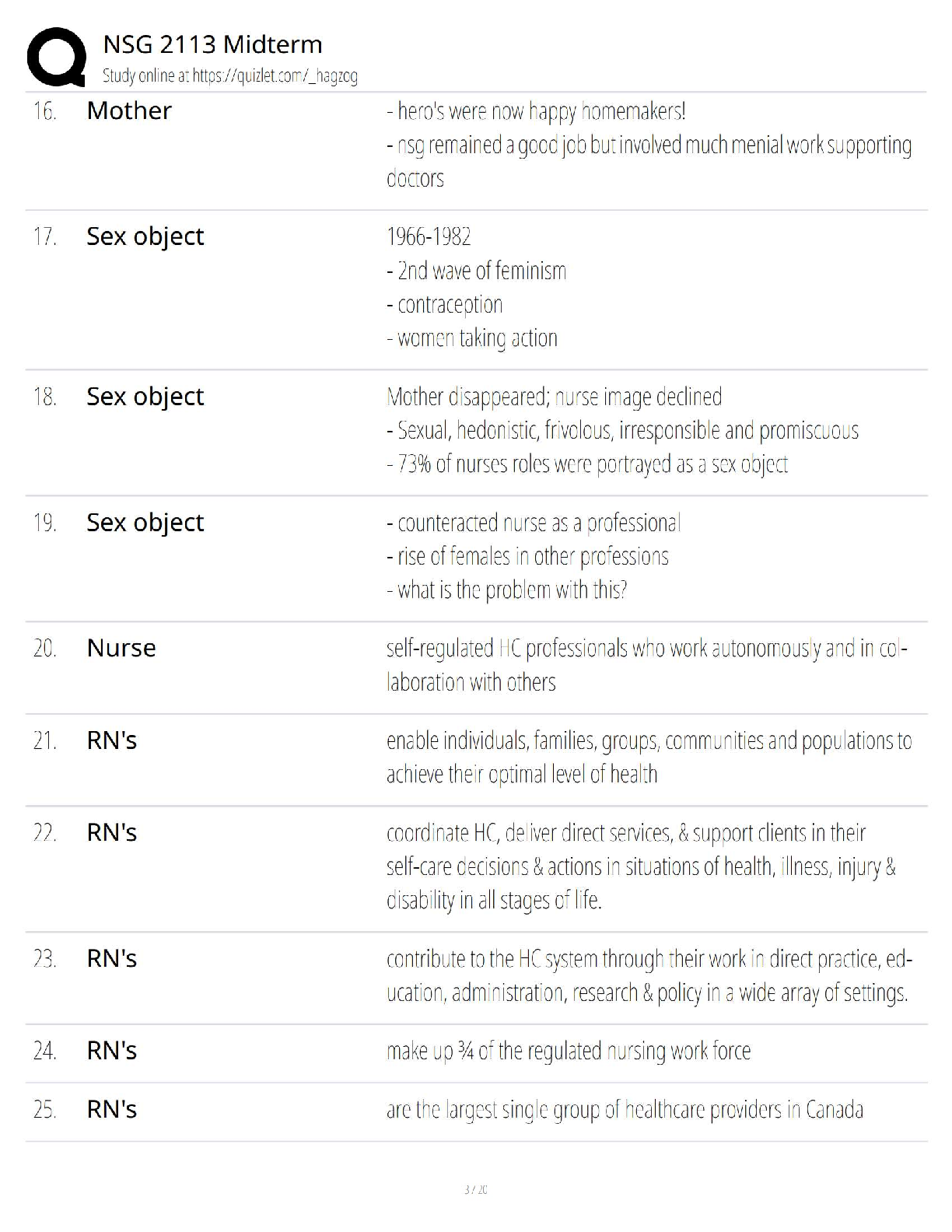The width and height of the screenshot is (952, 1232).
Task: Select the RN's term in row 23
Action: click(x=112, y=959)
